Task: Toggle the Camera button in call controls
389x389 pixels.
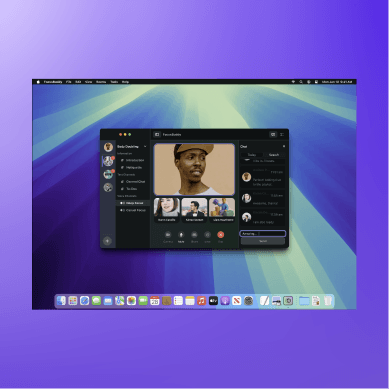Action: point(168,235)
